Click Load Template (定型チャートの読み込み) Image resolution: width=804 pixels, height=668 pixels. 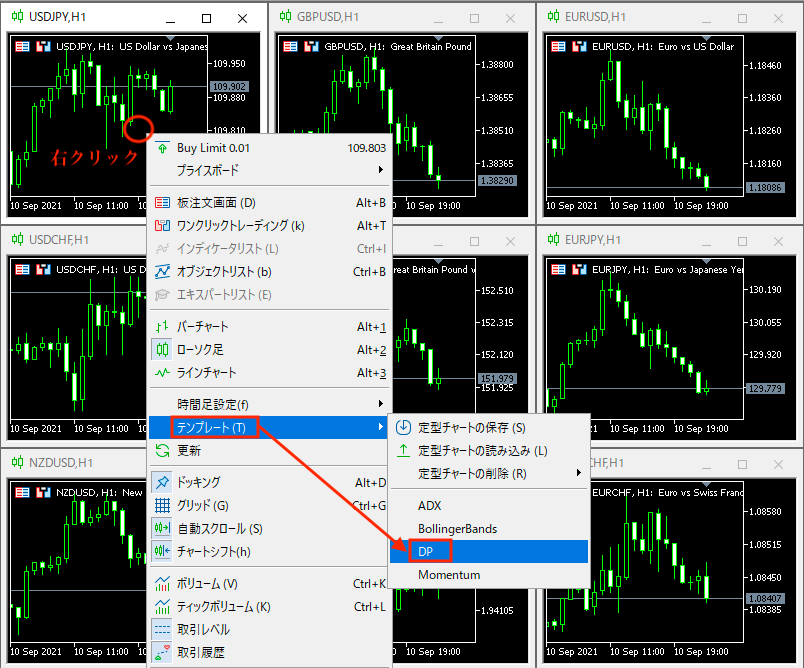[482, 451]
